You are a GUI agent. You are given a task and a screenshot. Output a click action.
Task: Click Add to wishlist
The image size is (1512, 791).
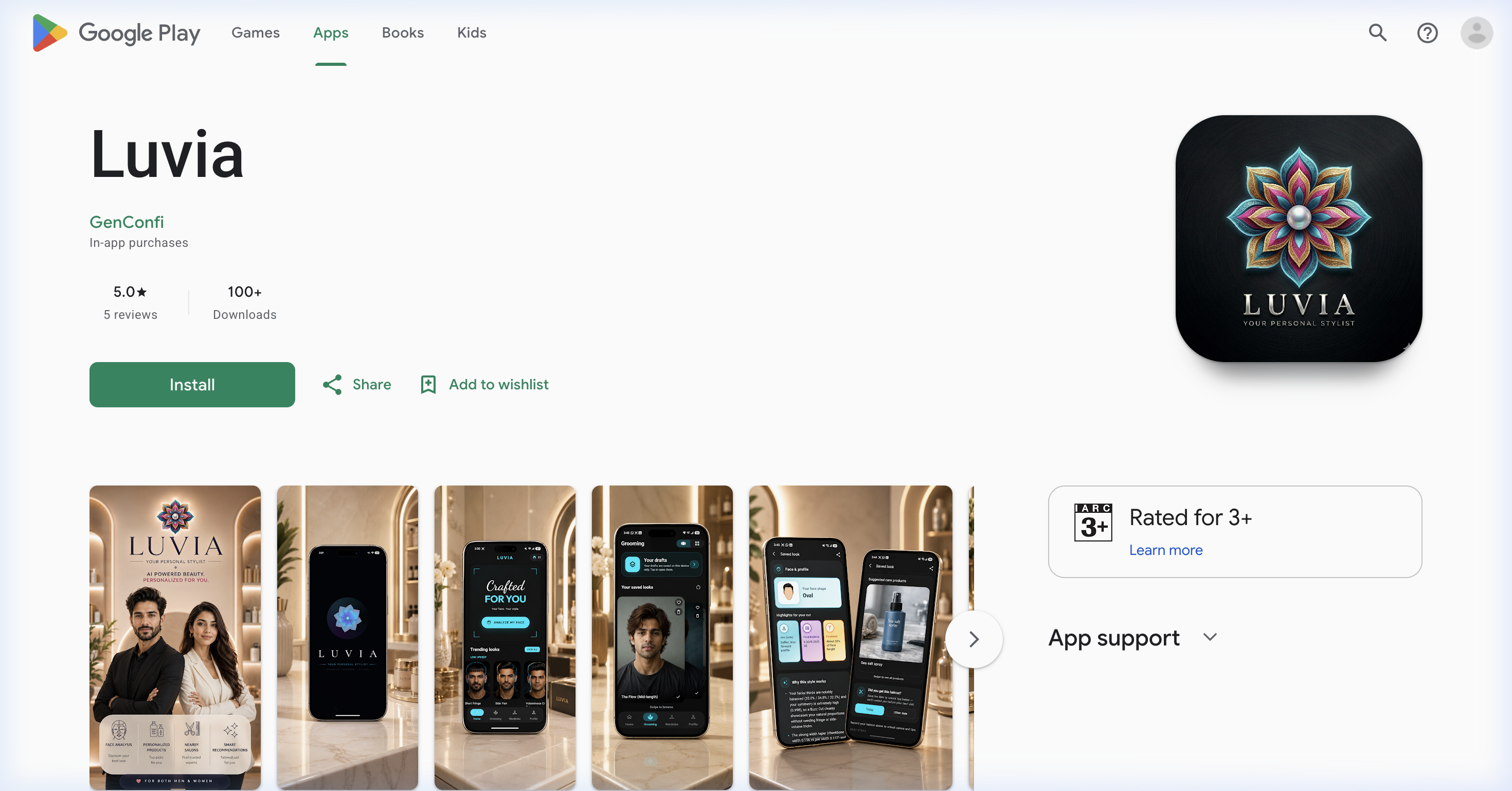click(498, 385)
